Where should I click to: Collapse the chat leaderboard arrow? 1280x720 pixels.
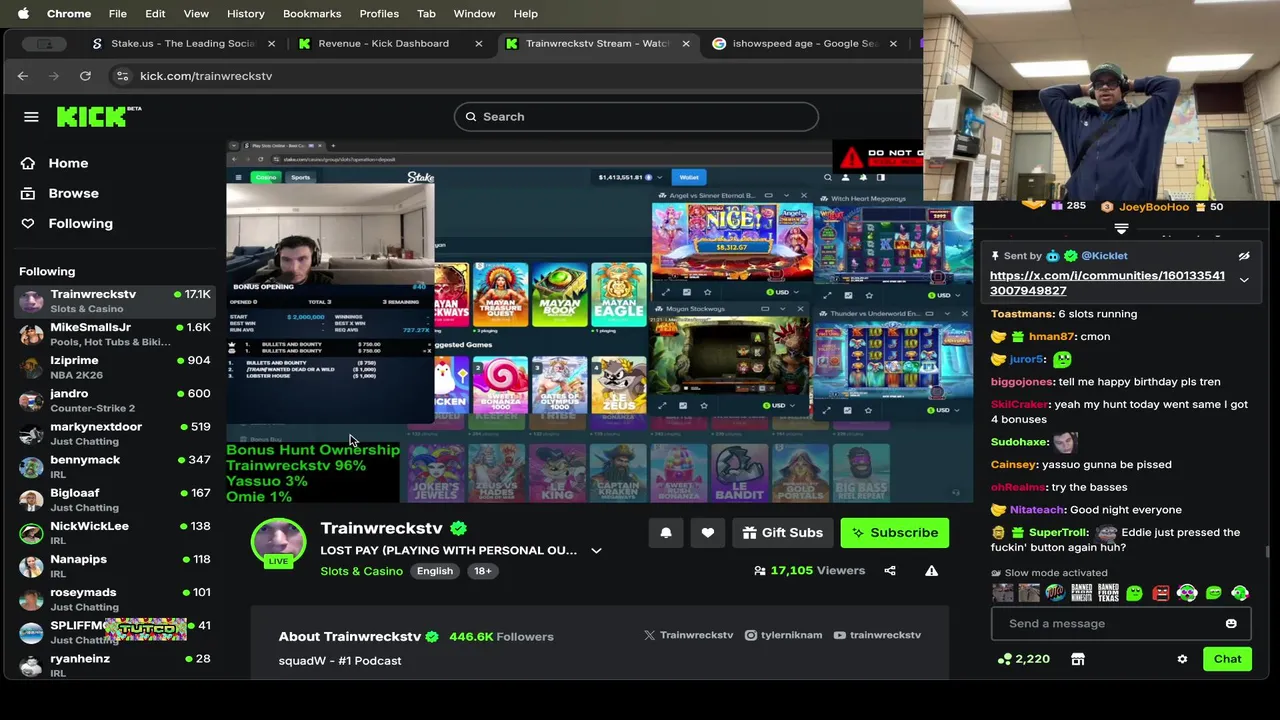tap(1121, 229)
